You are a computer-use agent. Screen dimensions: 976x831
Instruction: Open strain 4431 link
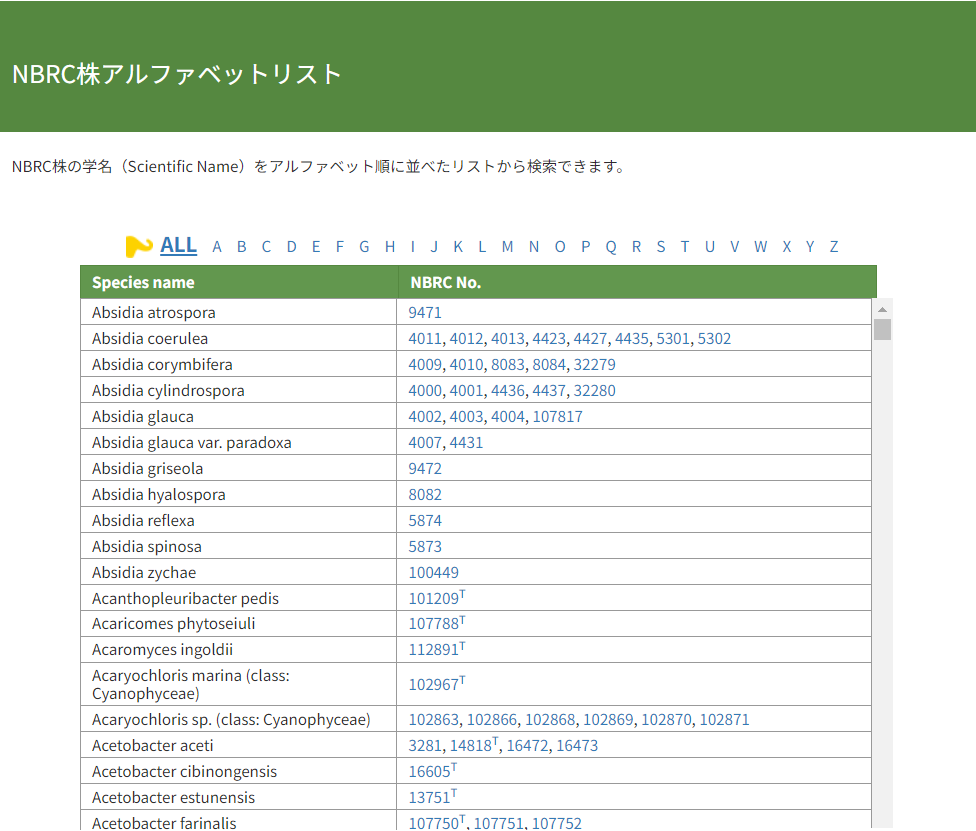pos(466,443)
